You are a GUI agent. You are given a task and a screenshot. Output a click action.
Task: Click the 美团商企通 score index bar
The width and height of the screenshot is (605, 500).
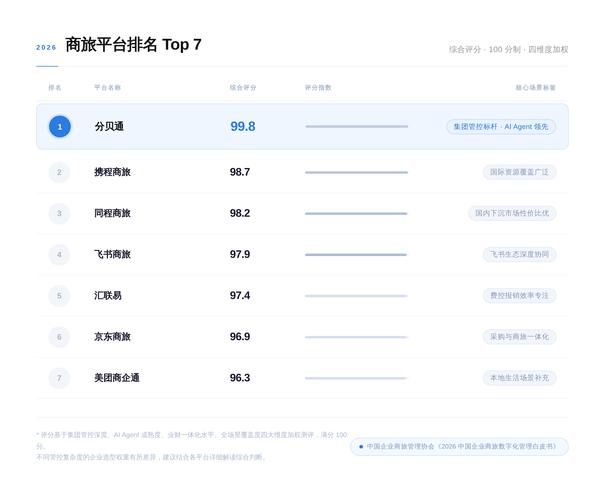(355, 378)
